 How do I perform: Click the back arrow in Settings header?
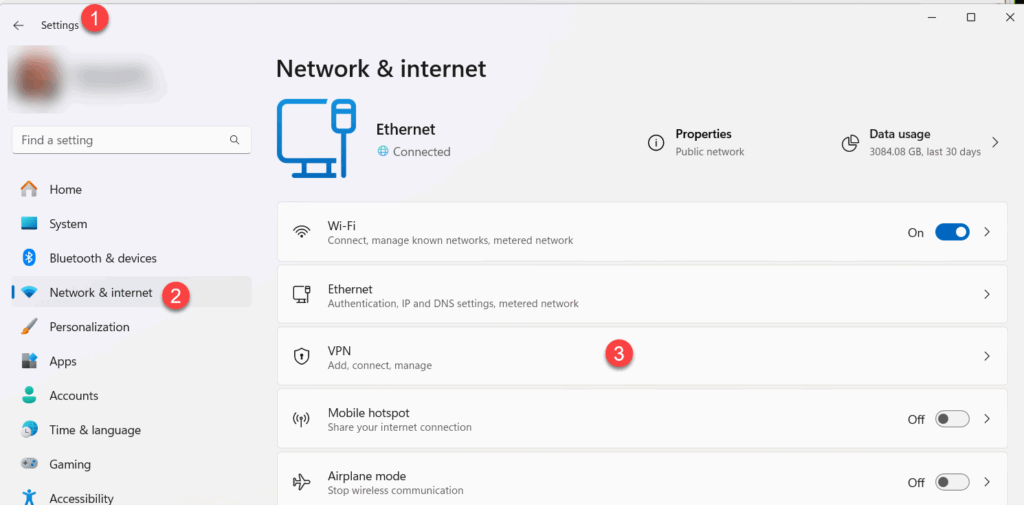coord(18,25)
